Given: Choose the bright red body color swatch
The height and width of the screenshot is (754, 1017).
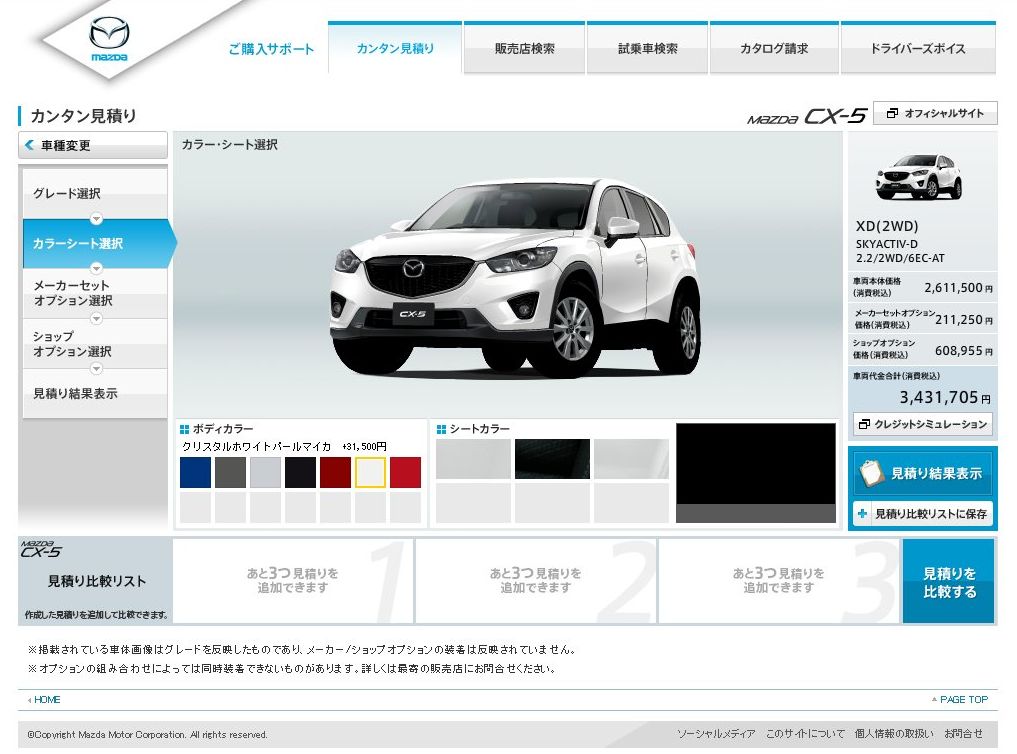Looking at the screenshot, I should point(405,472).
